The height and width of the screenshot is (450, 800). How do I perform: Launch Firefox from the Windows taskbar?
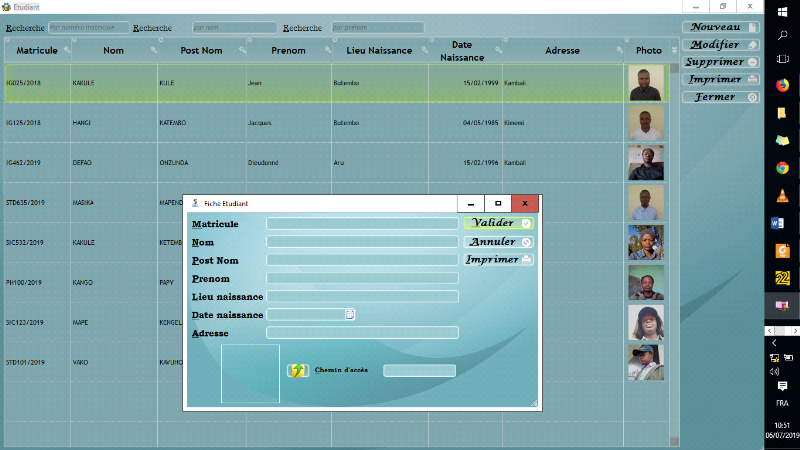click(782, 86)
